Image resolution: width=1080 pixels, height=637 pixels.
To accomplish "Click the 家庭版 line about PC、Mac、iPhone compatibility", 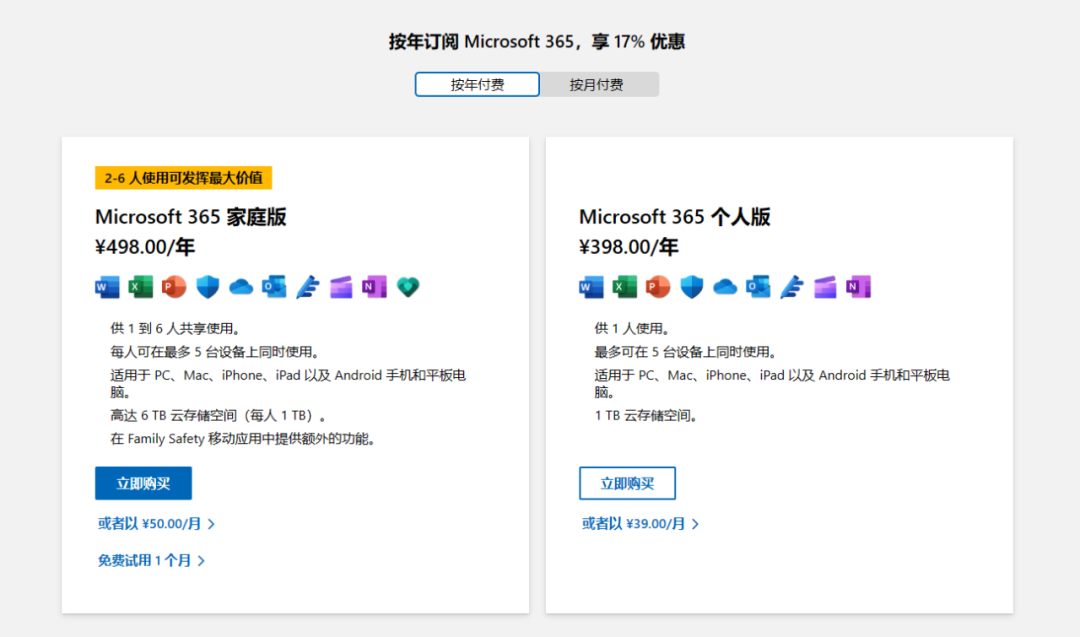I will (x=288, y=384).
